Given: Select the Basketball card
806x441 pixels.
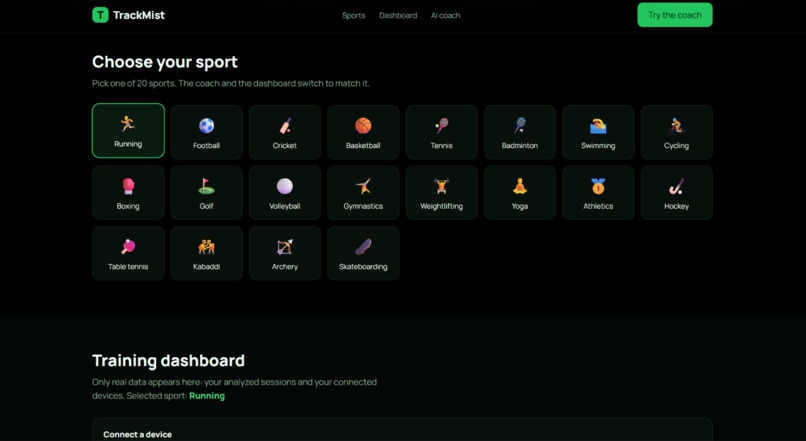Looking at the screenshot, I should tap(363, 132).
